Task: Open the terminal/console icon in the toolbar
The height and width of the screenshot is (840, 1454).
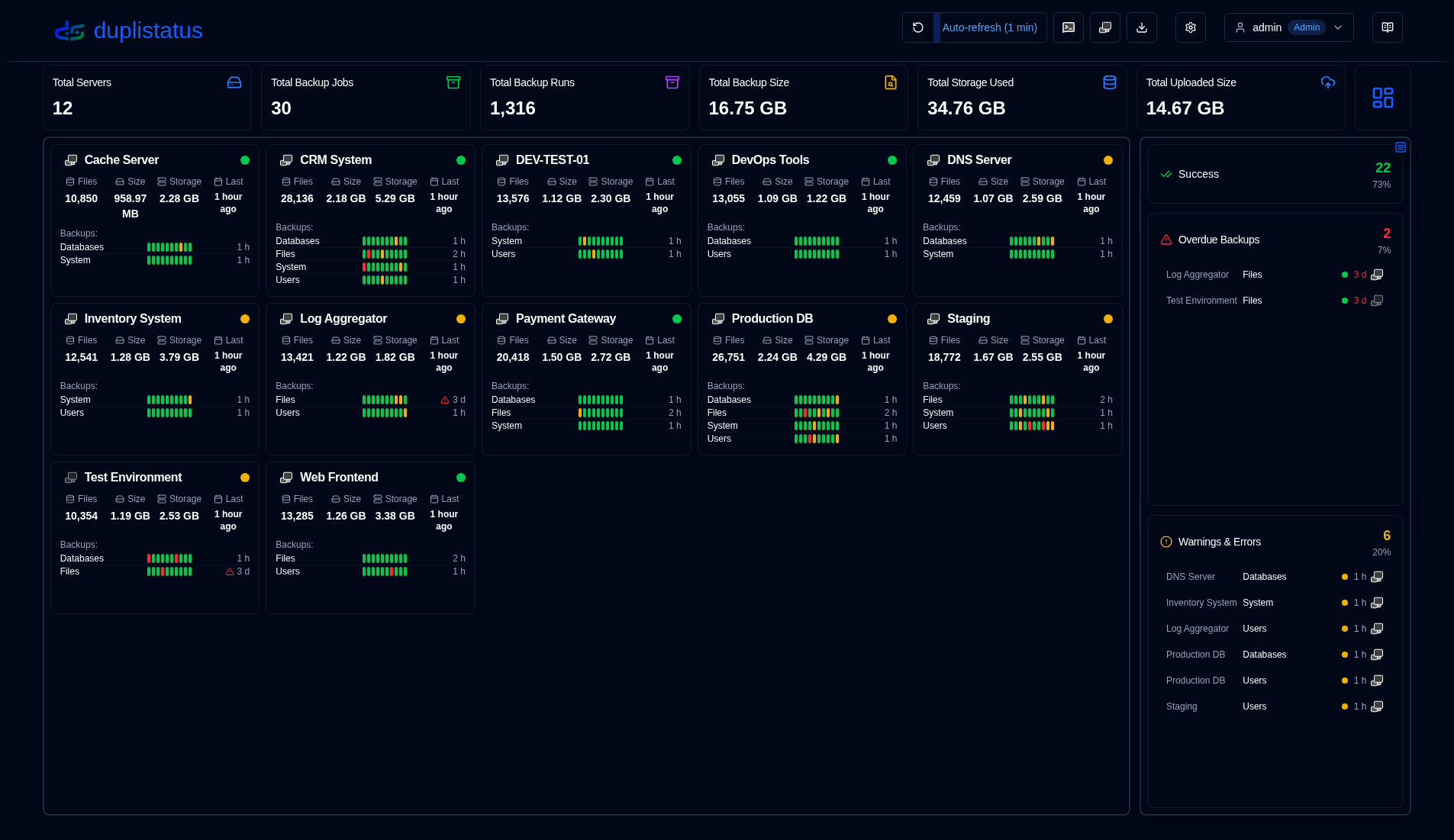Action: (1068, 27)
